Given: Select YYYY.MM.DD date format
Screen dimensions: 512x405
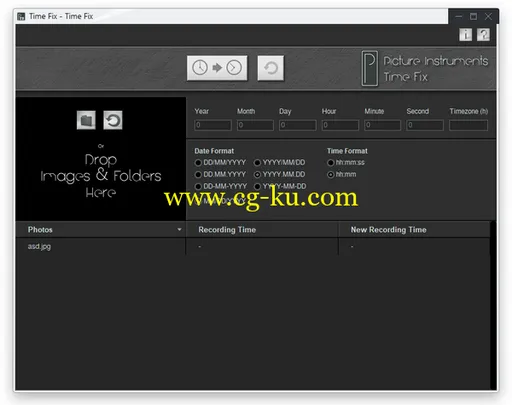Looking at the screenshot, I should [257, 174].
